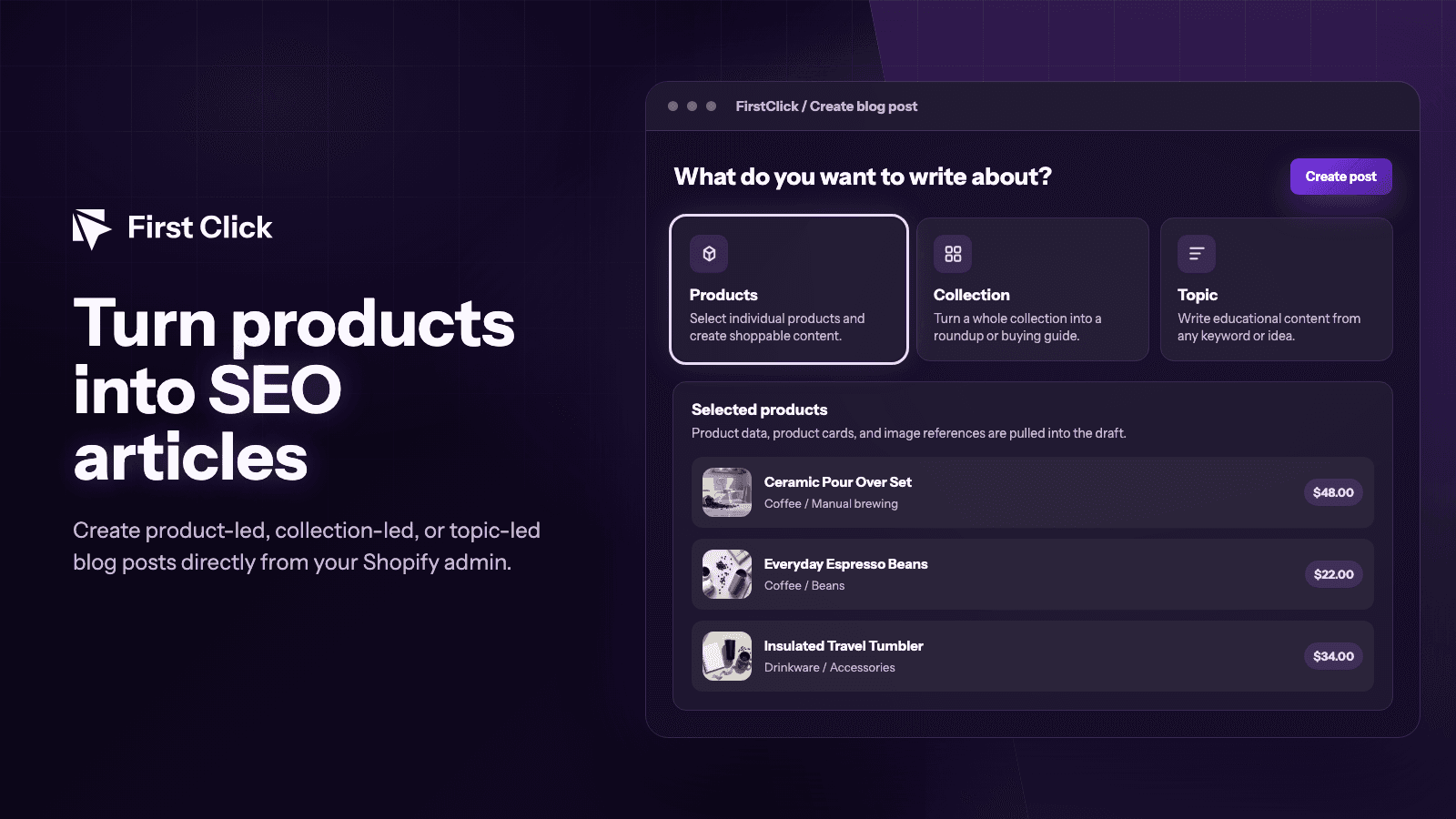The width and height of the screenshot is (1456, 819).
Task: Click the FirstClick / Create blog post breadcrumb
Action: tap(826, 106)
